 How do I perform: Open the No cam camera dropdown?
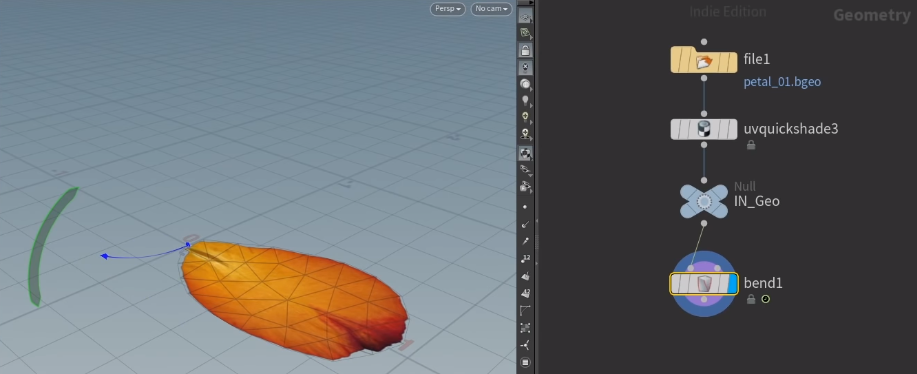tap(491, 9)
